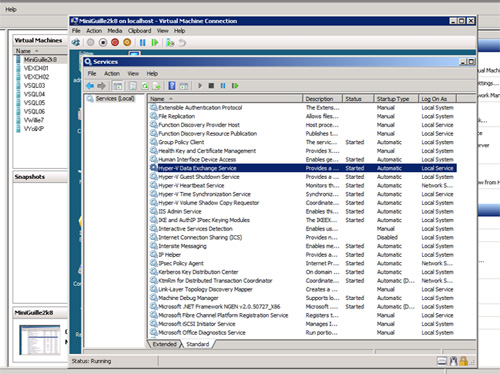Select VWille7 in Virtual Machines list

pos(34,120)
